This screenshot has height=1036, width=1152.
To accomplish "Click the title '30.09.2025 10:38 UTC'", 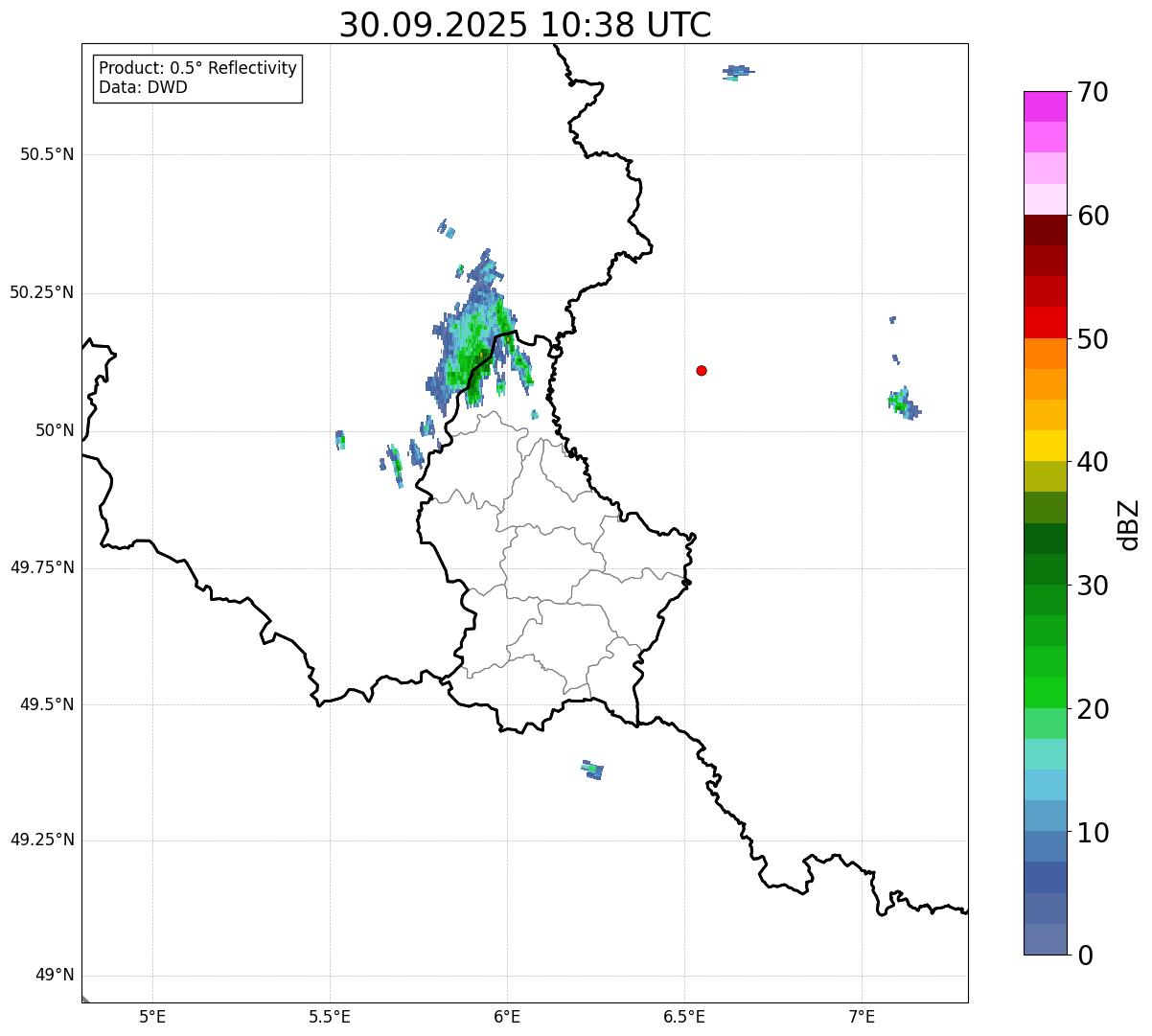I will (x=525, y=25).
